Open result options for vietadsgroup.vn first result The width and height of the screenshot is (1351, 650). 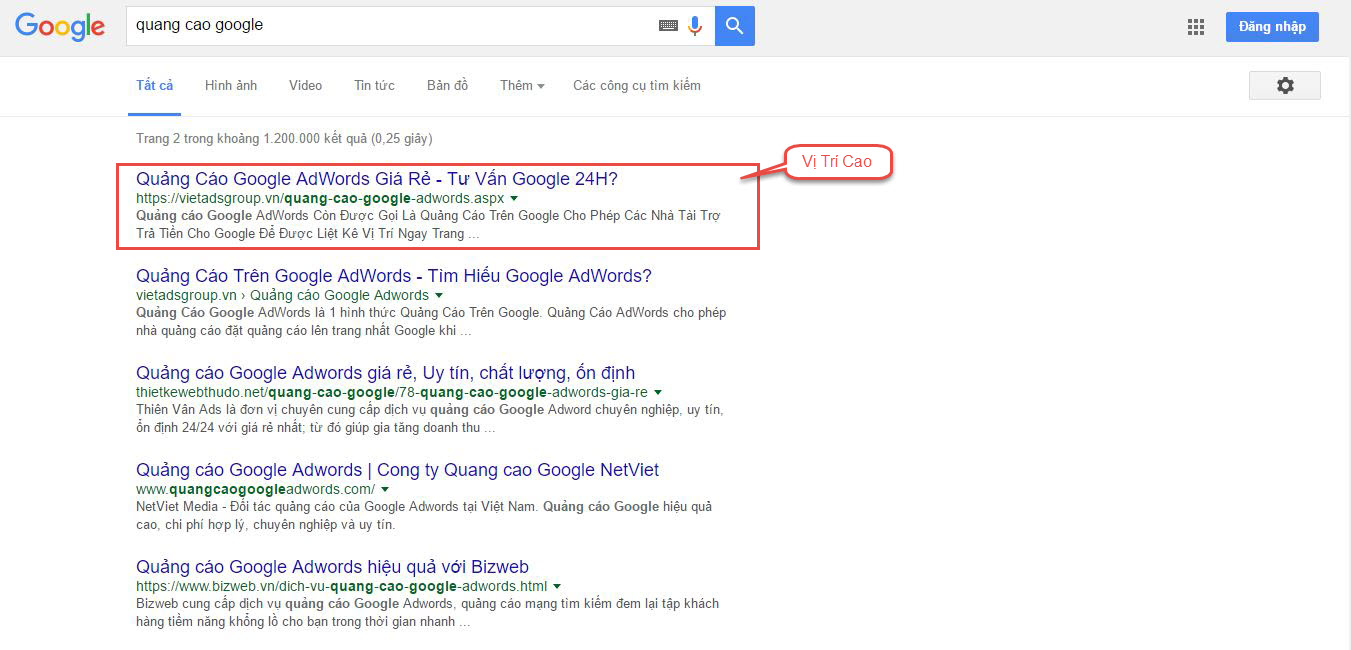coord(513,198)
